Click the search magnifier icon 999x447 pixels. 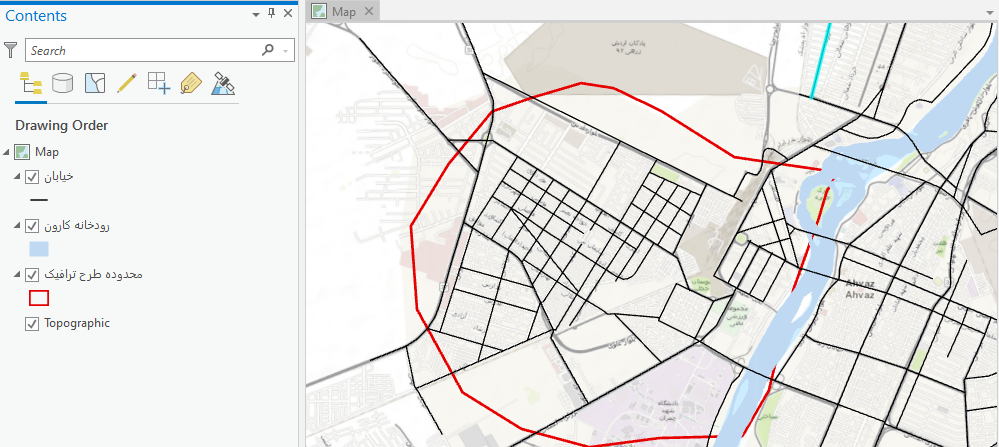pos(267,50)
